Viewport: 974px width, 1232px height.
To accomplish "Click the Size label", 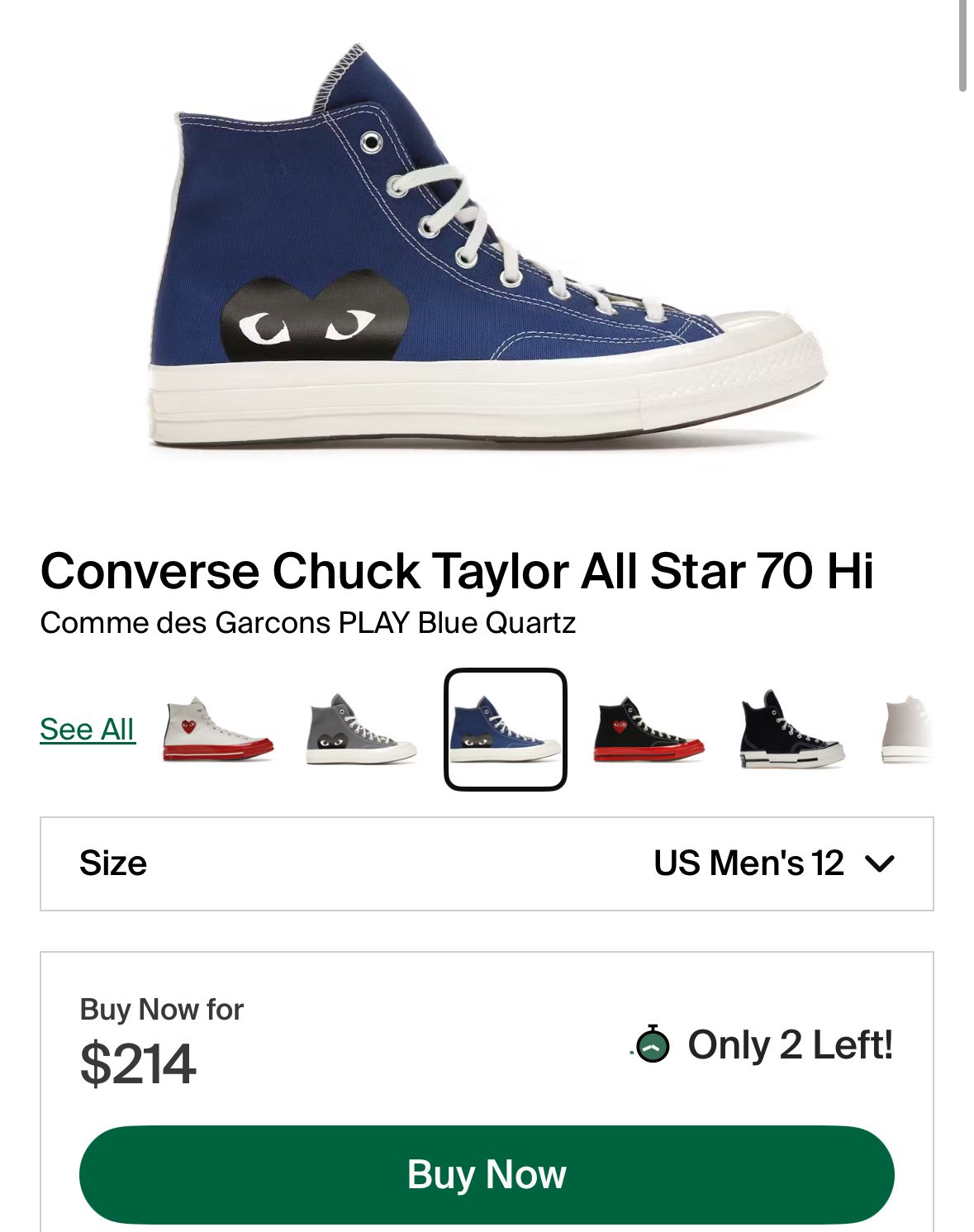I will (x=113, y=863).
